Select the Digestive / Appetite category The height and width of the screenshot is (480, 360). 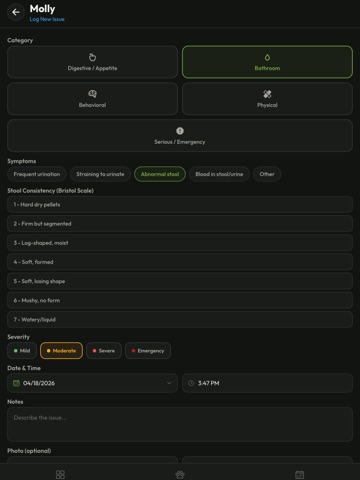pos(92,62)
